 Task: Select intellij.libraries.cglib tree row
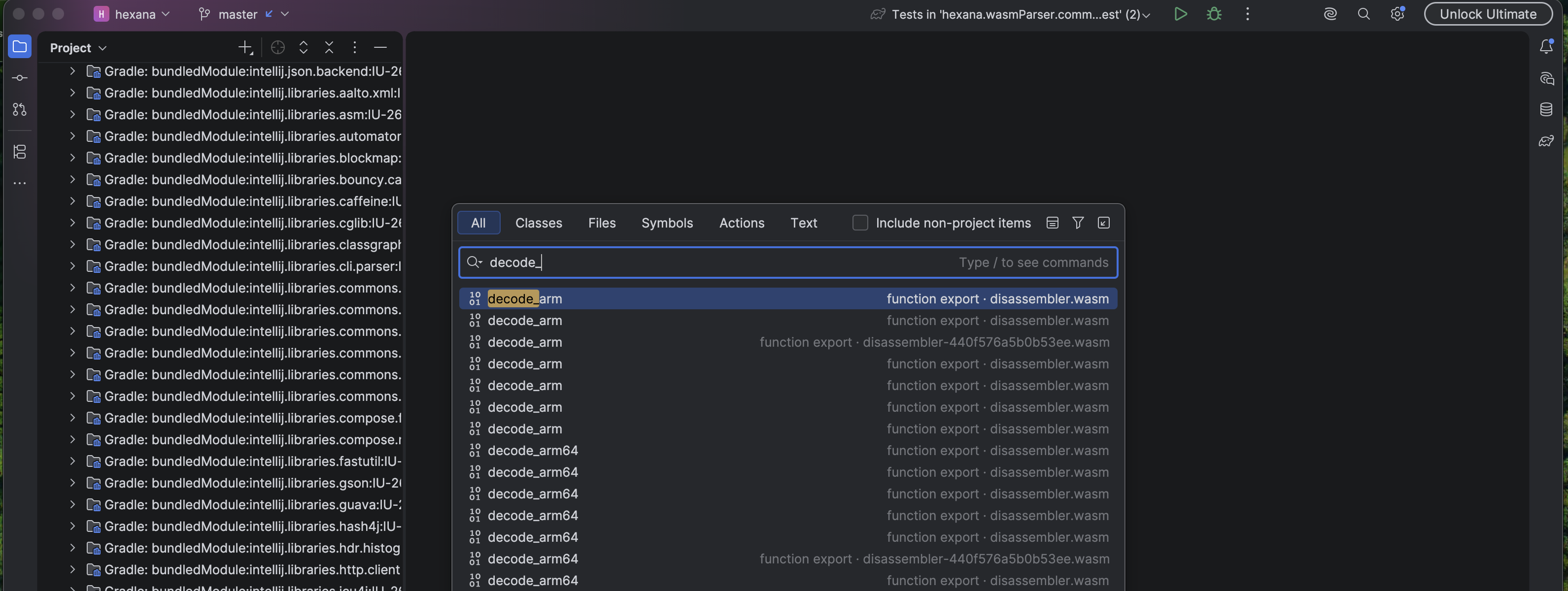pos(220,223)
